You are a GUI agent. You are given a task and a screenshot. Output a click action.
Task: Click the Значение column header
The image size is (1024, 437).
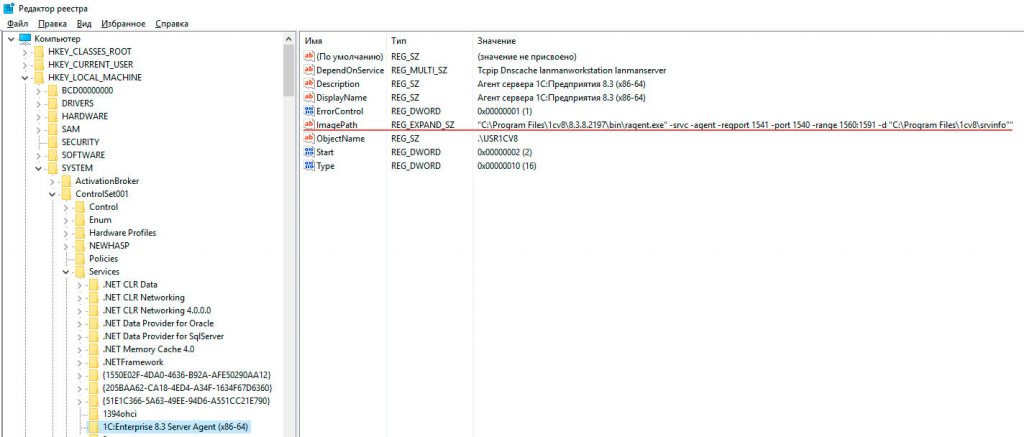coord(496,41)
